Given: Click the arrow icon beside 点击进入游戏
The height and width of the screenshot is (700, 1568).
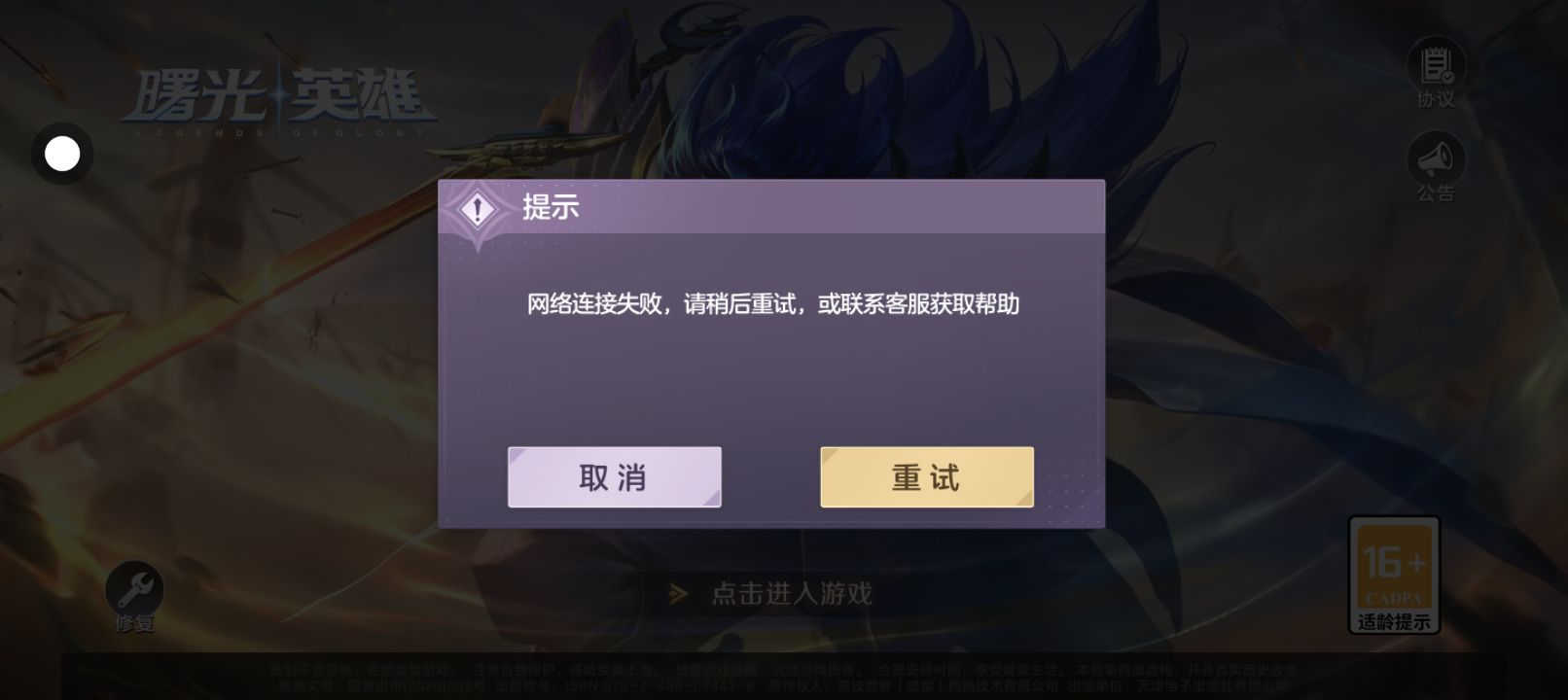Looking at the screenshot, I should tap(679, 593).
